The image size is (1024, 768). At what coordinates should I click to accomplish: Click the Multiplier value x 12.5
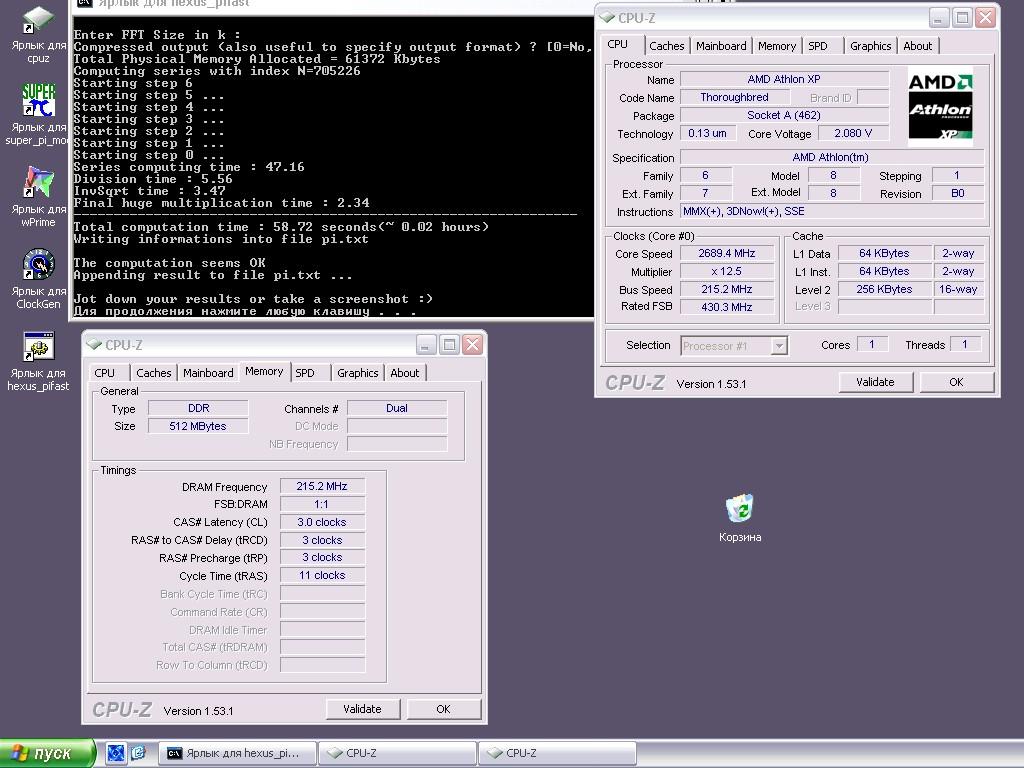[727, 271]
